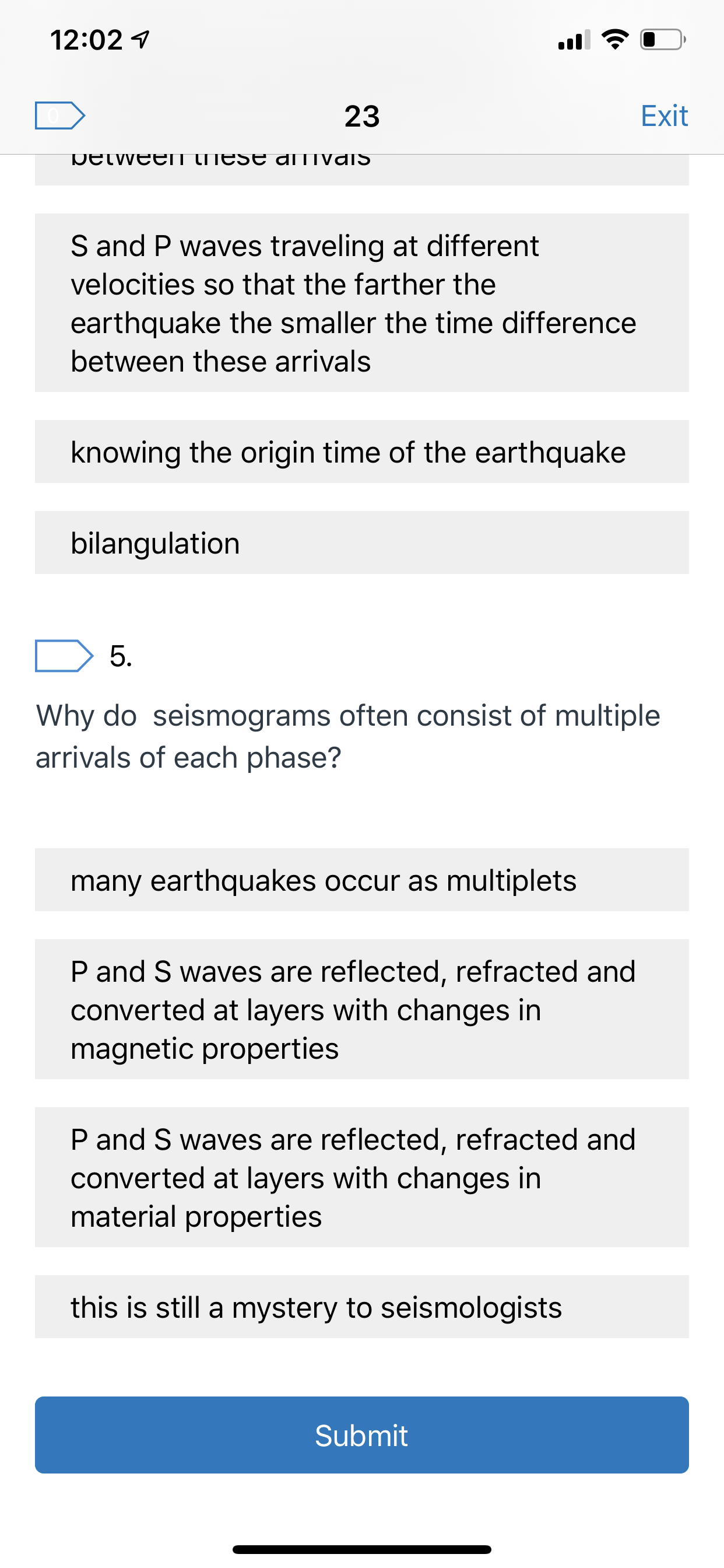Select answer 'many earthquakes occur as multiplets'
The width and height of the screenshot is (724, 1568).
click(x=362, y=880)
